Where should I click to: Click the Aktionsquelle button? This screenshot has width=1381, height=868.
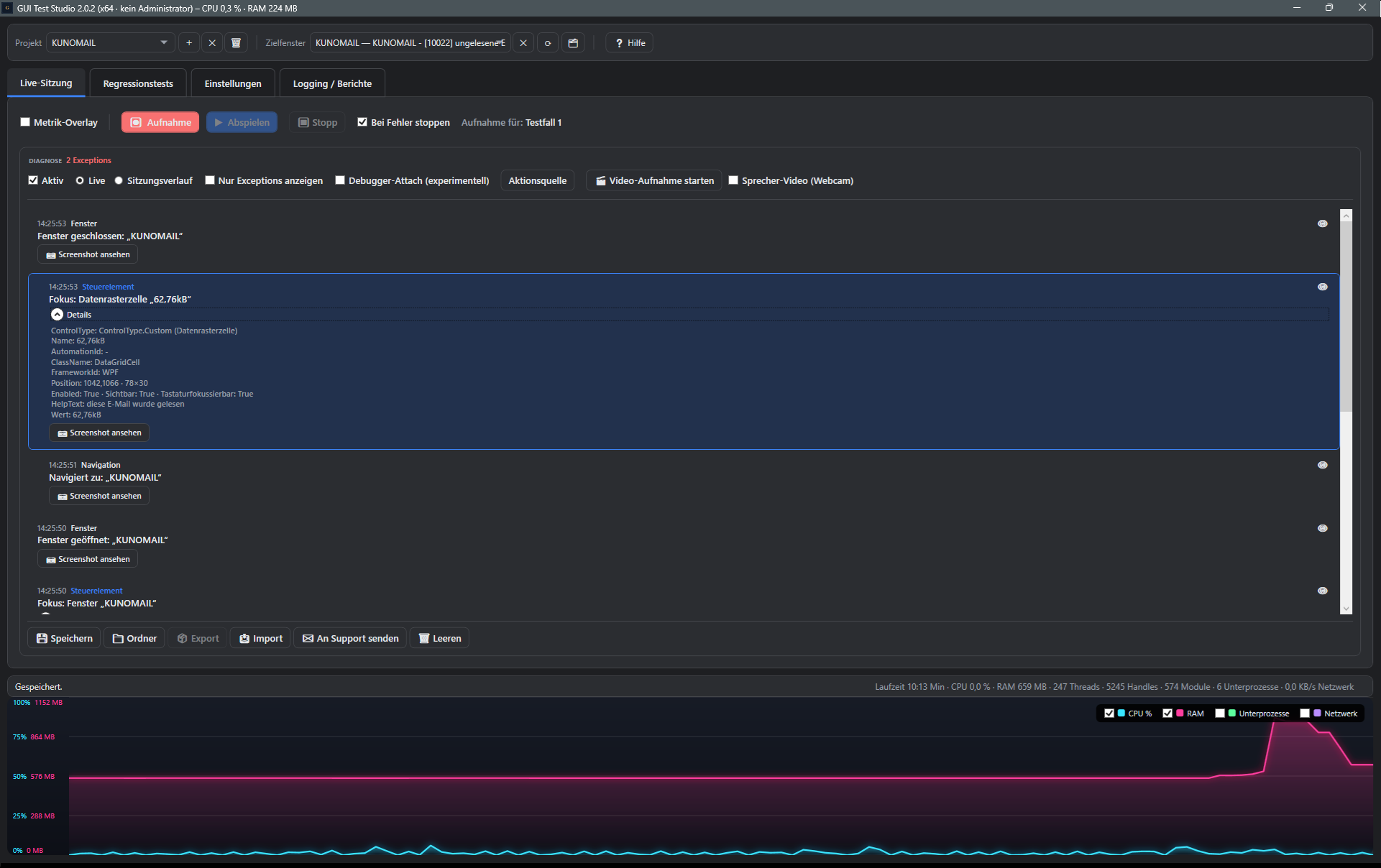click(x=537, y=180)
